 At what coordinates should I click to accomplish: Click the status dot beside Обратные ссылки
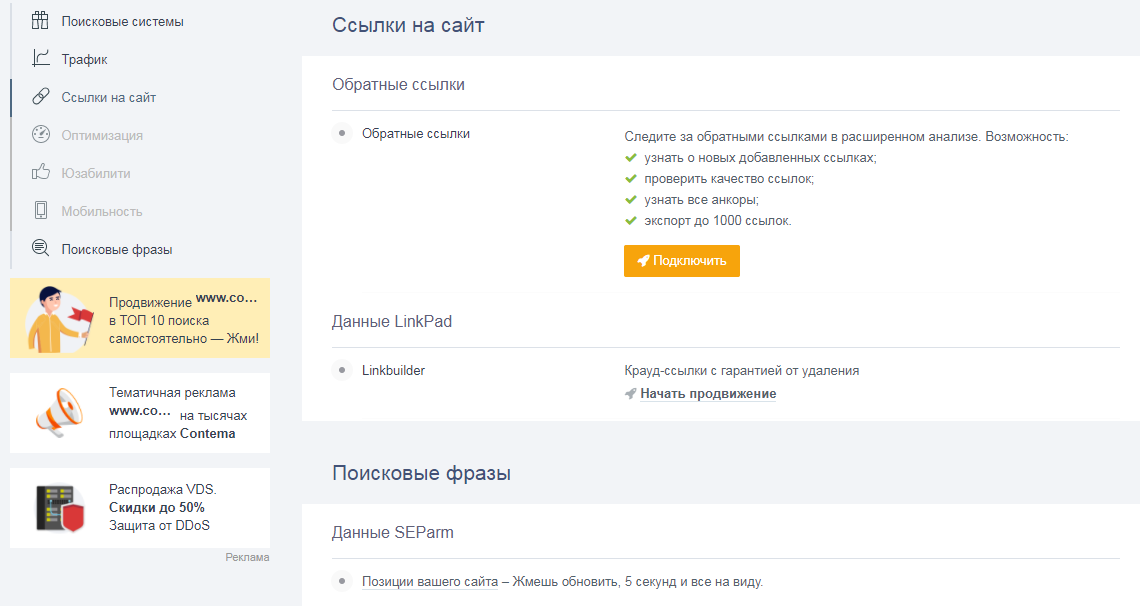(342, 133)
